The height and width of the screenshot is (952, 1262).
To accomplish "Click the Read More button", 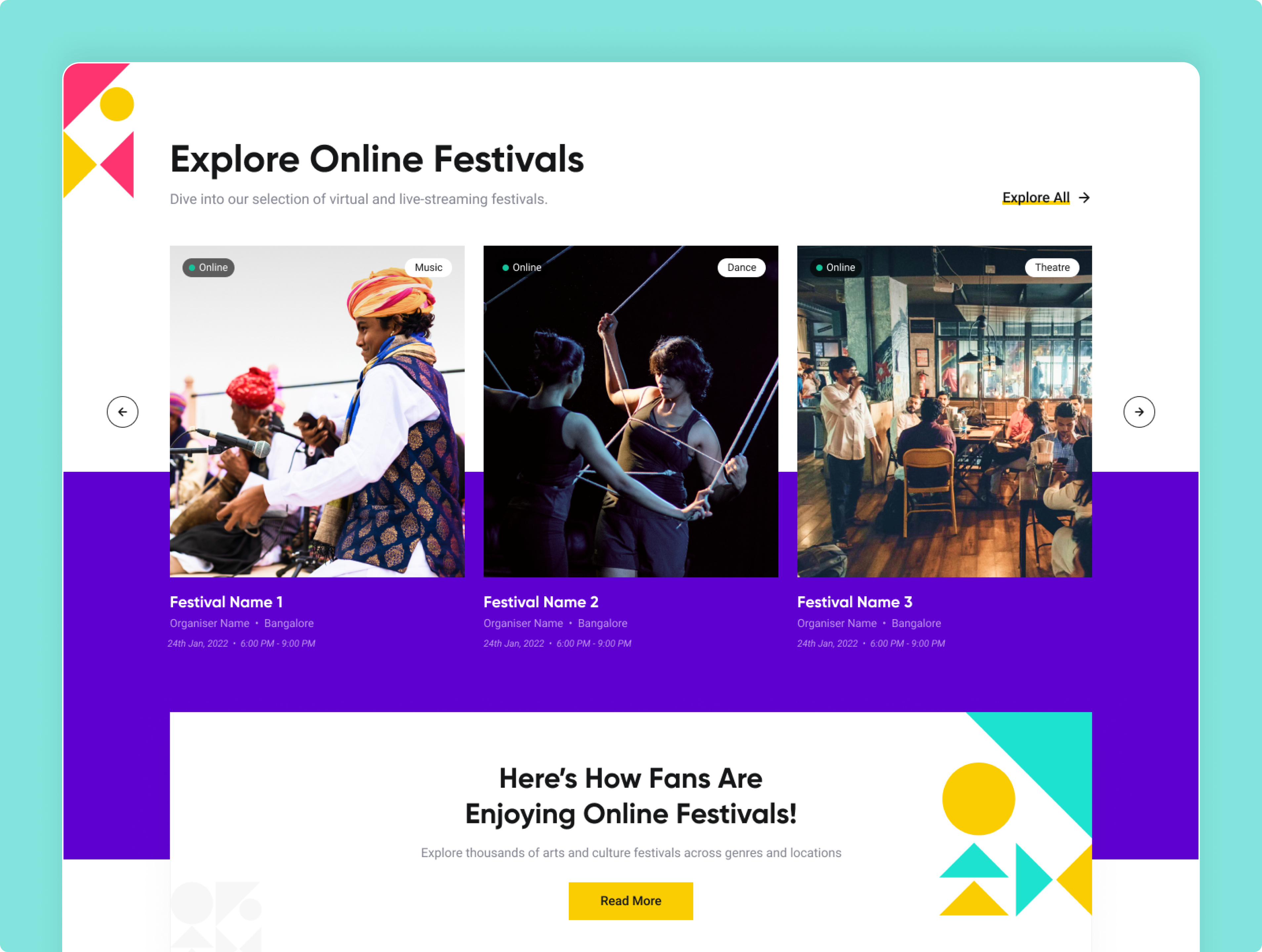I will [x=630, y=901].
